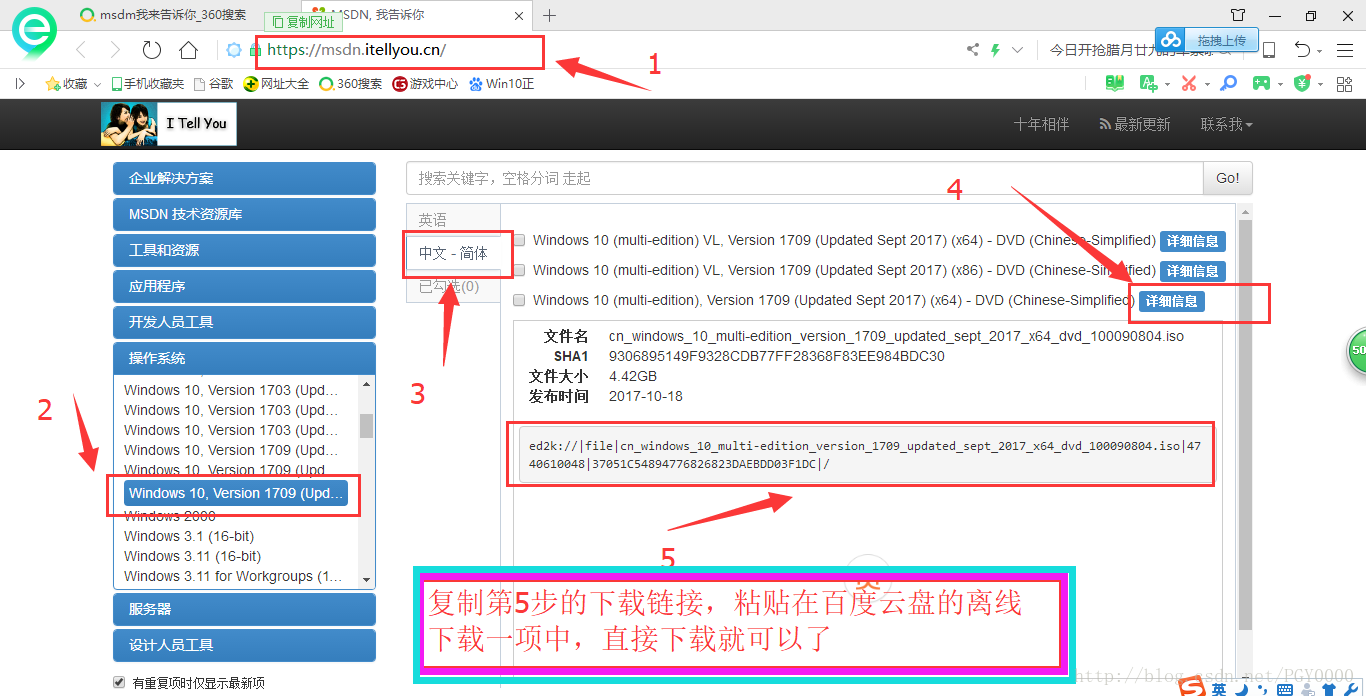This screenshot has width=1366, height=696.
Task: Check the 1709 VL x86 DVD checkbox
Action: pyautogui.click(x=519, y=270)
